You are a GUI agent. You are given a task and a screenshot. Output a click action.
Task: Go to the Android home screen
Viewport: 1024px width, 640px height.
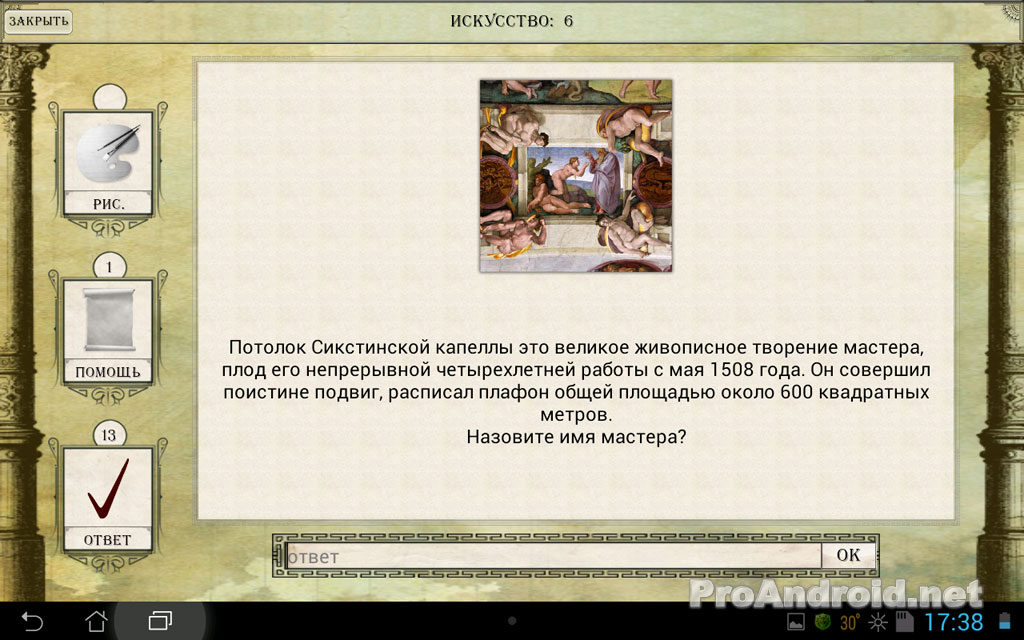coord(97,621)
